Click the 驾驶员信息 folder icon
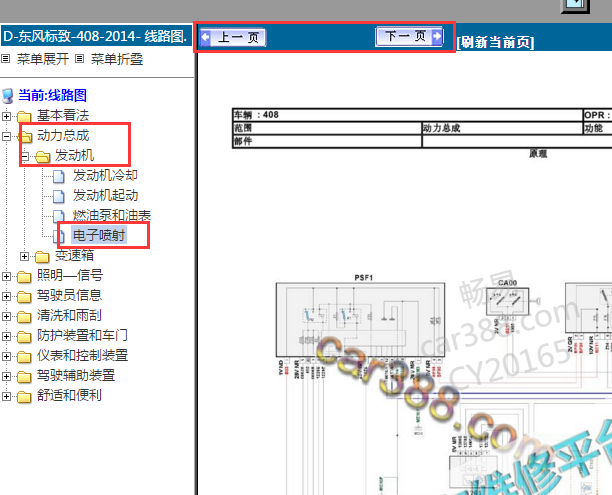This screenshot has width=612, height=495. tap(24, 297)
